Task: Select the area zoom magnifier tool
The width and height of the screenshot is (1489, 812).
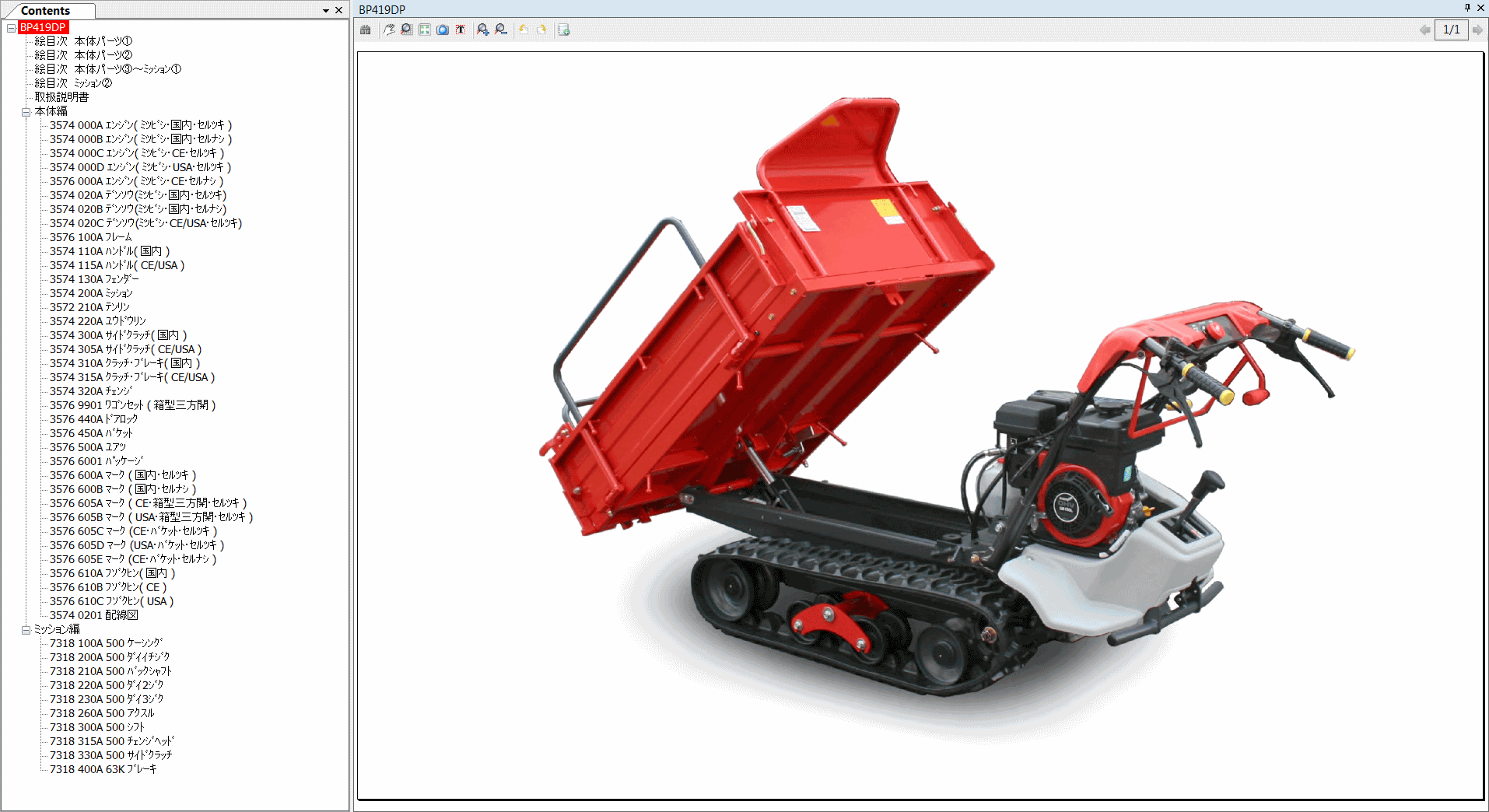Action: click(406, 30)
